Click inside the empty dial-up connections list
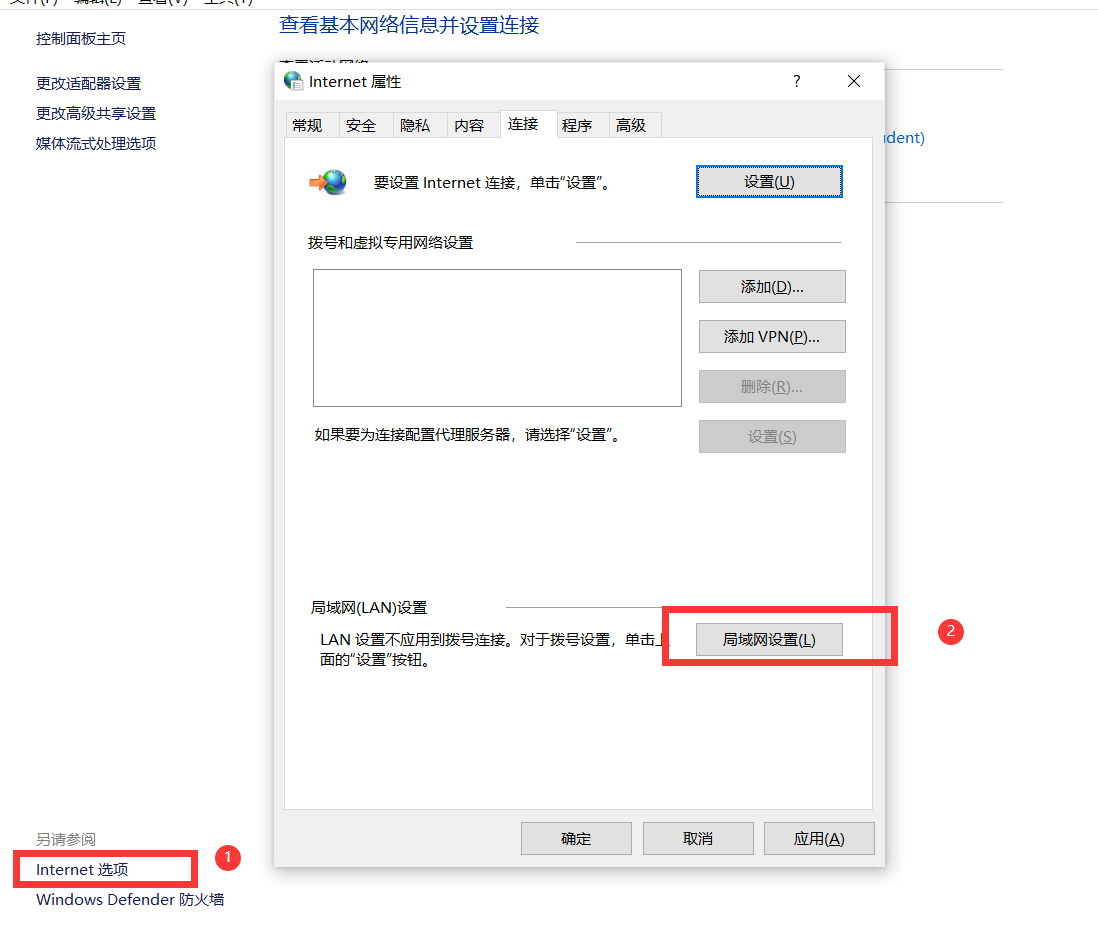This screenshot has width=1098, height=926. click(497, 337)
